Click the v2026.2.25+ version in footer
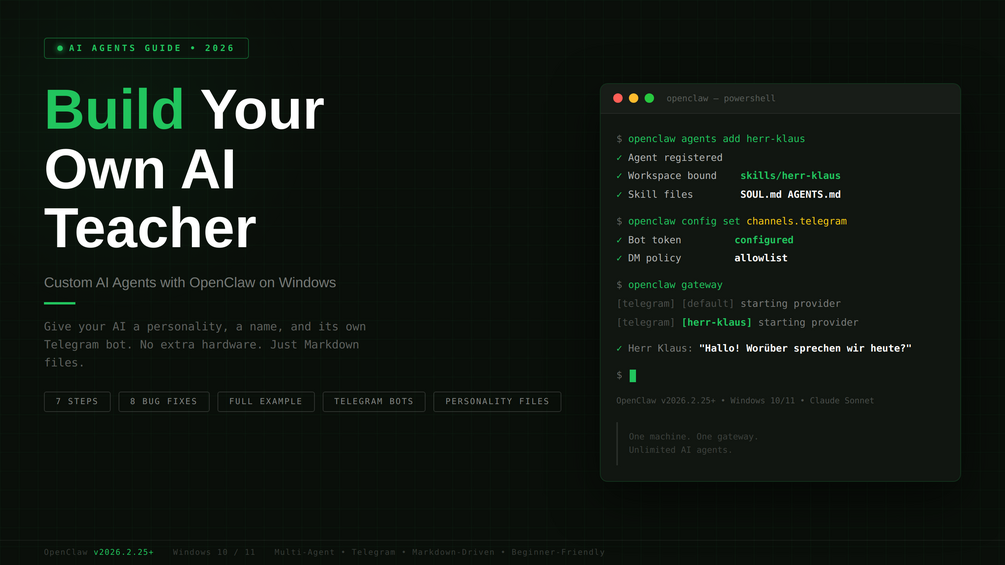 (x=124, y=552)
